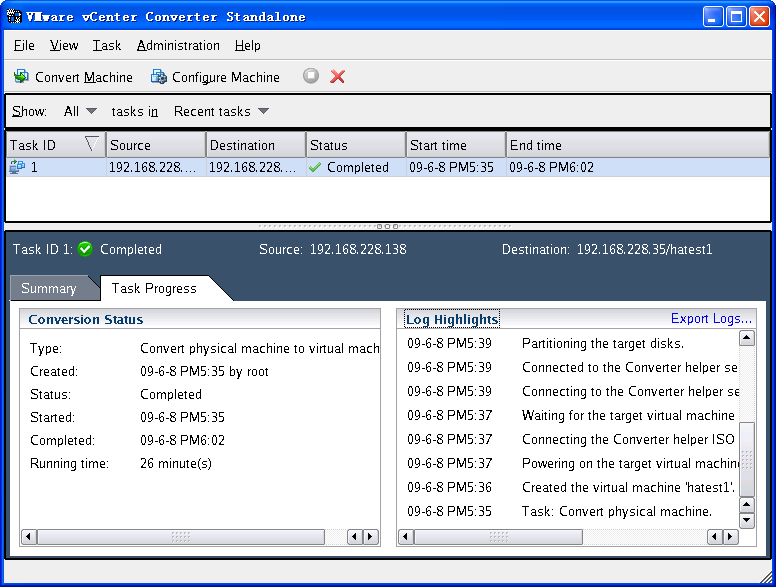Click the Configure Machine toolbar icon

pyautogui.click(x=158, y=77)
